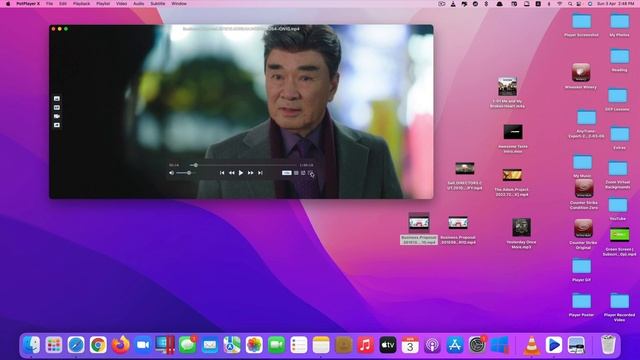The image size is (640, 360).
Task: Select the My Photos folder on desktop
Action: tap(619, 21)
